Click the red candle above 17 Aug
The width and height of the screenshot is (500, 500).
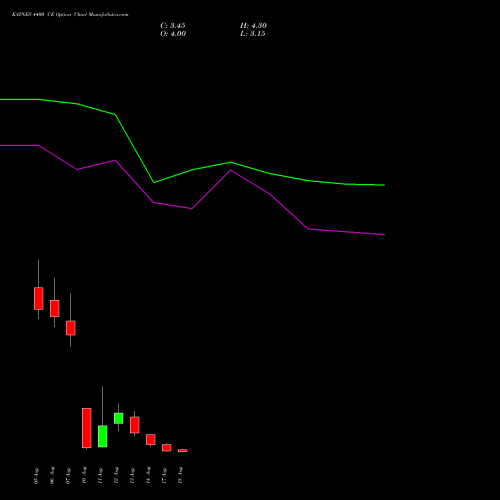(167, 447)
